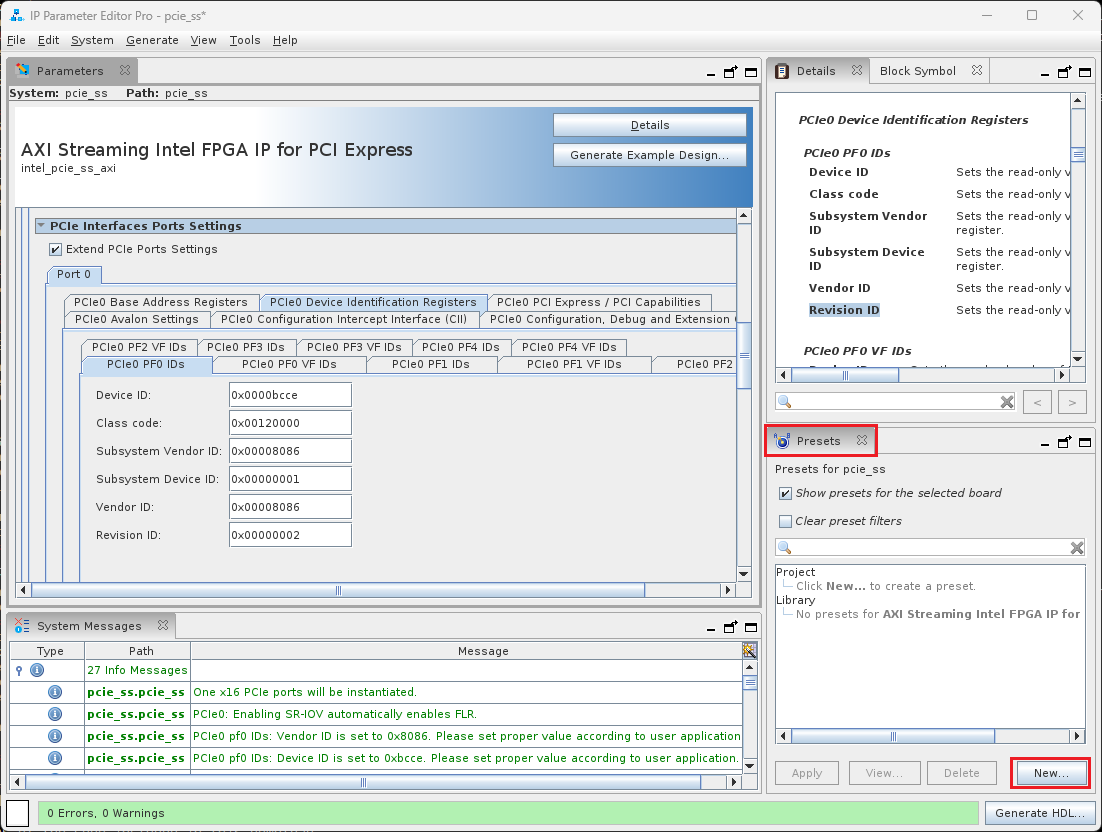
Task: Collapse the 27 Info Messages tree node
Action: pos(18,670)
